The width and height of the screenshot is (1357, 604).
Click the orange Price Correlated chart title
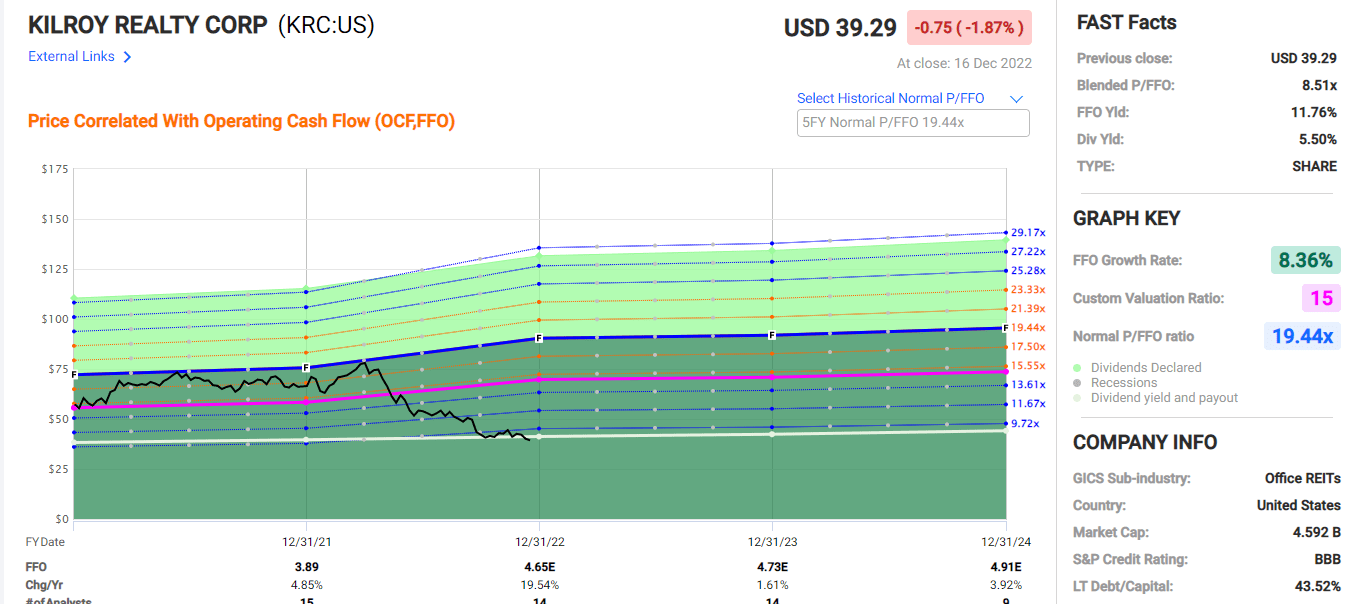click(x=241, y=121)
